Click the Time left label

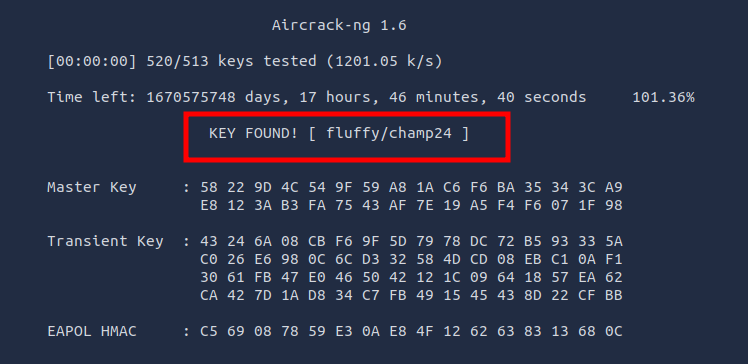pyautogui.click(x=92, y=97)
